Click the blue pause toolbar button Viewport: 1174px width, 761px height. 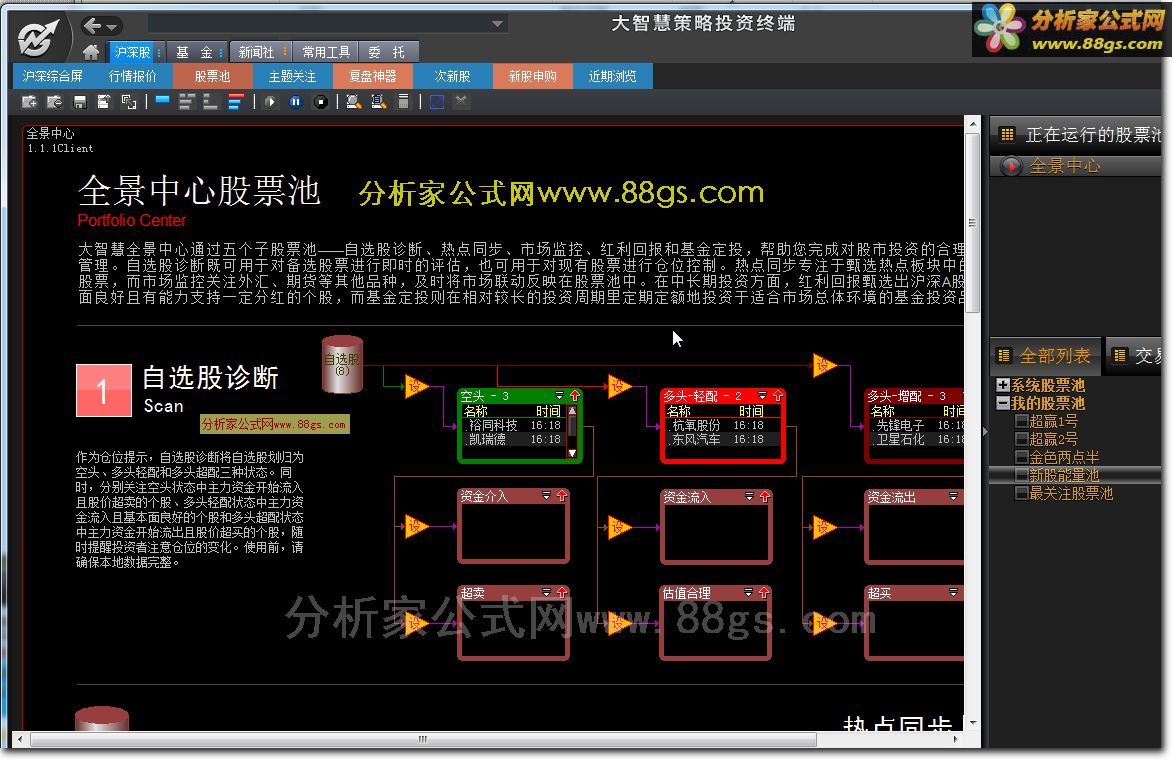(296, 102)
